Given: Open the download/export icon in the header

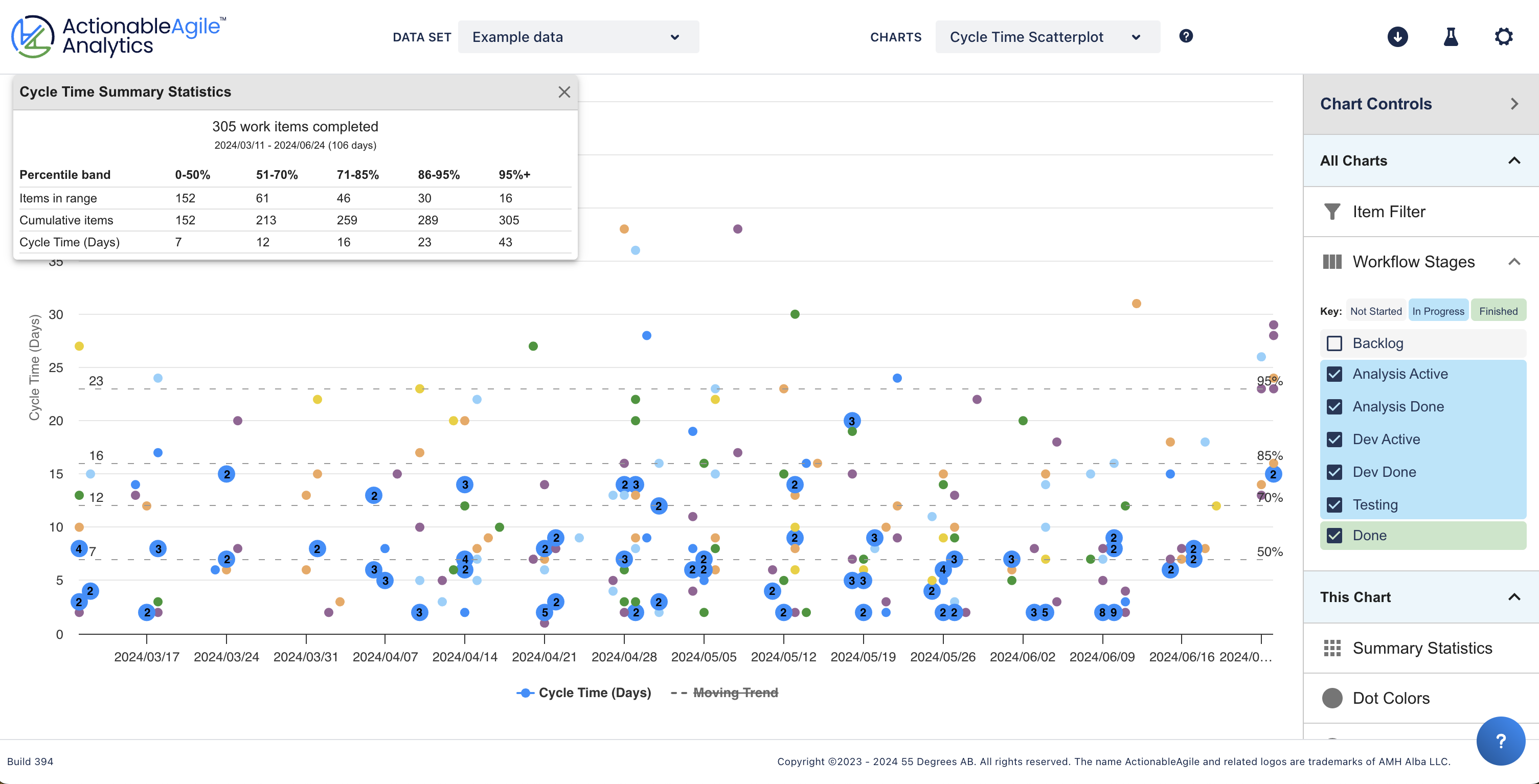Looking at the screenshot, I should (1397, 36).
